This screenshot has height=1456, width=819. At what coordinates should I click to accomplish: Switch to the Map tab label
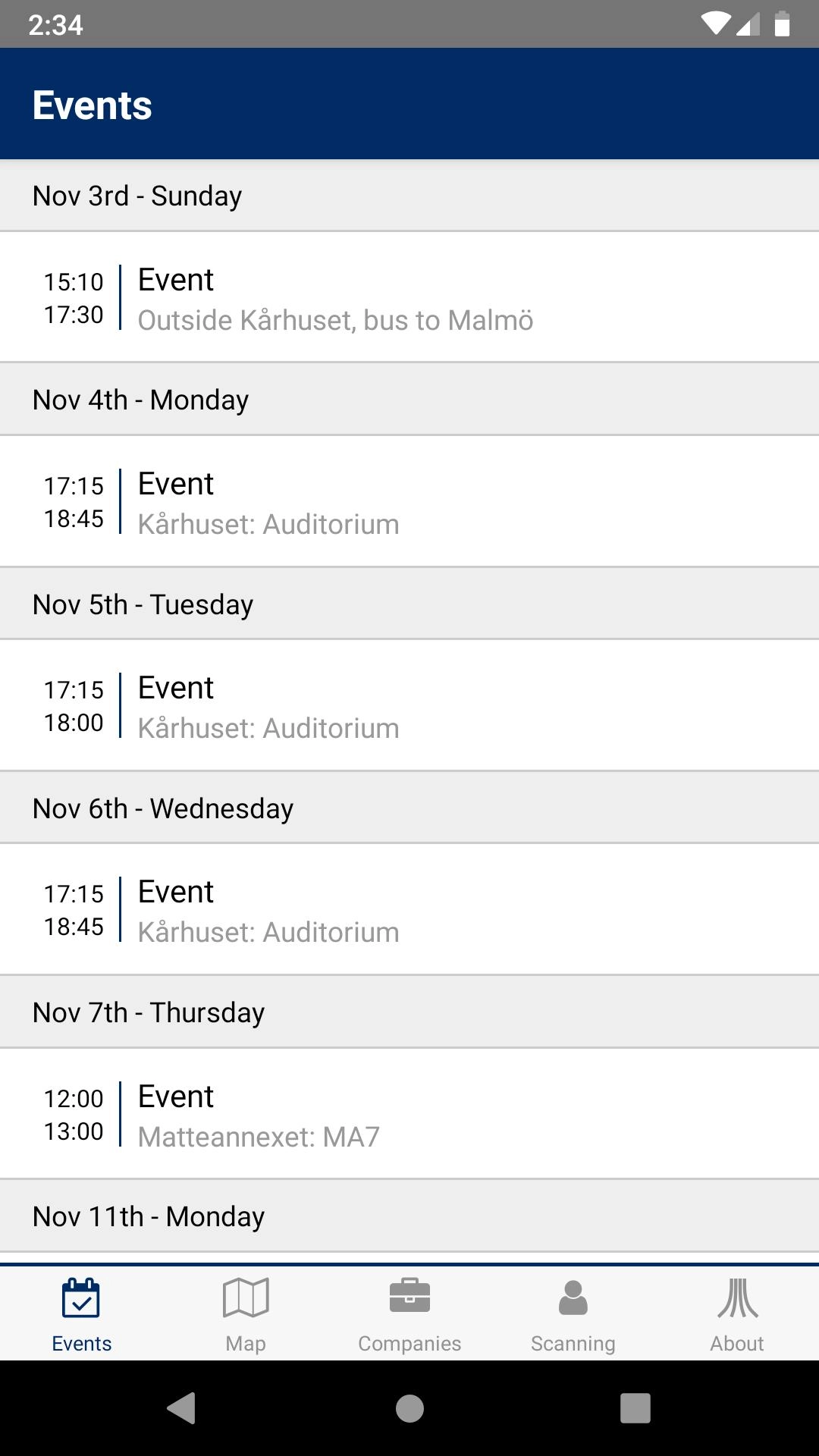pyautogui.click(x=246, y=1343)
